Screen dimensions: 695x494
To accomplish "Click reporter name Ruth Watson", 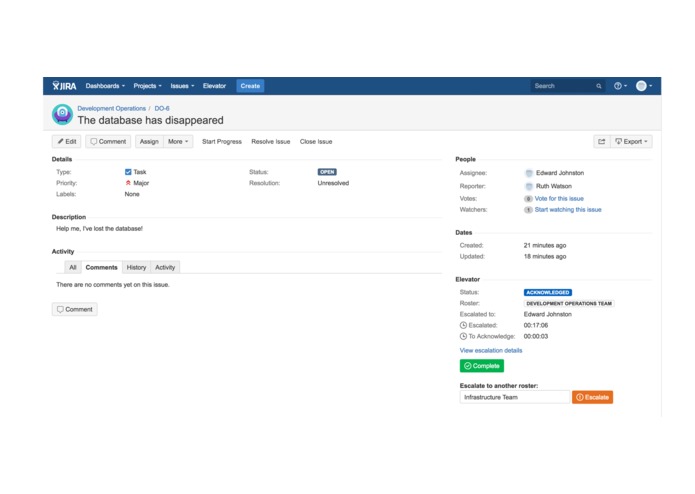I will pyautogui.click(x=554, y=186).
